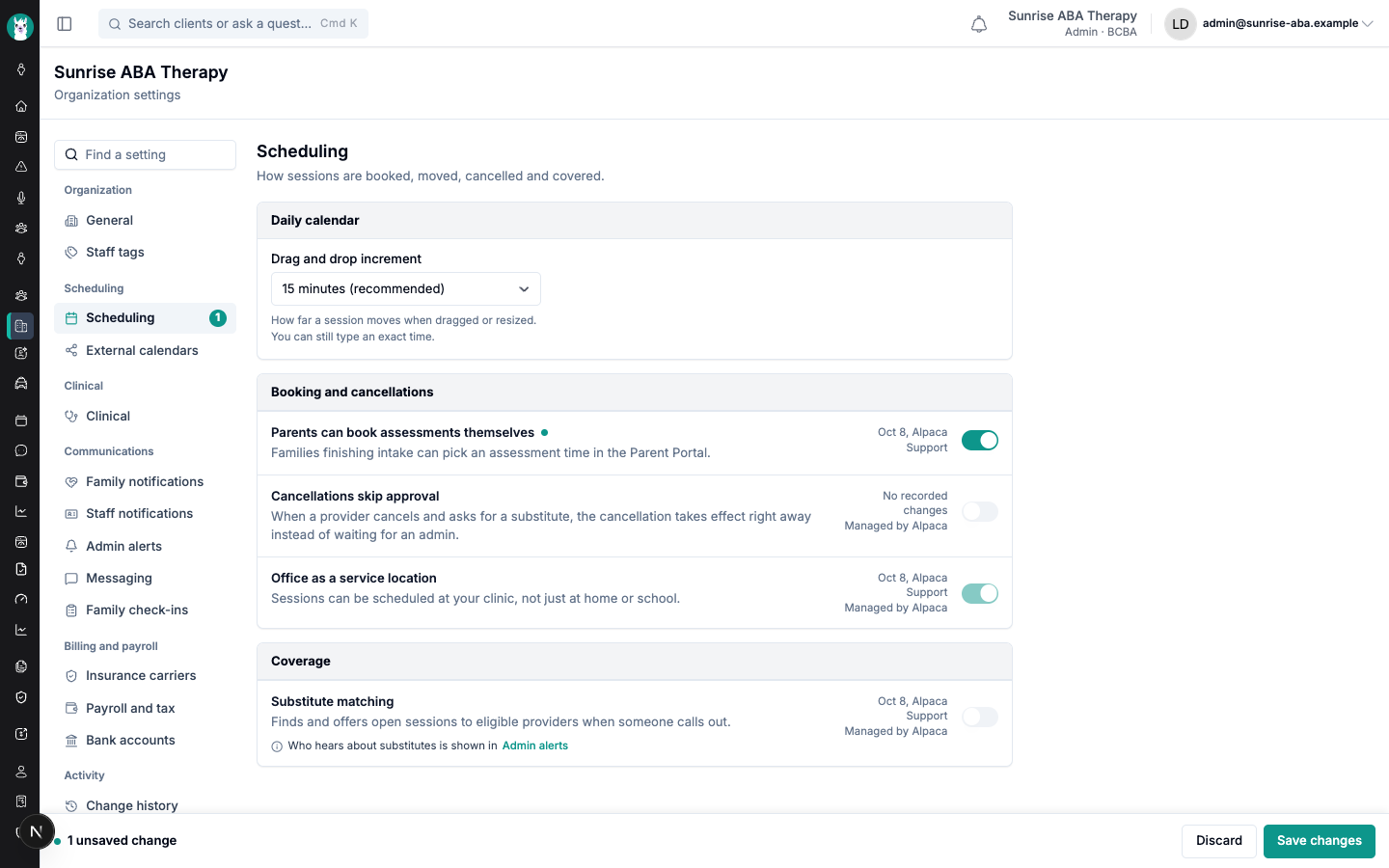
Task: Open Payroll and tax settings
Action: point(145,709)
